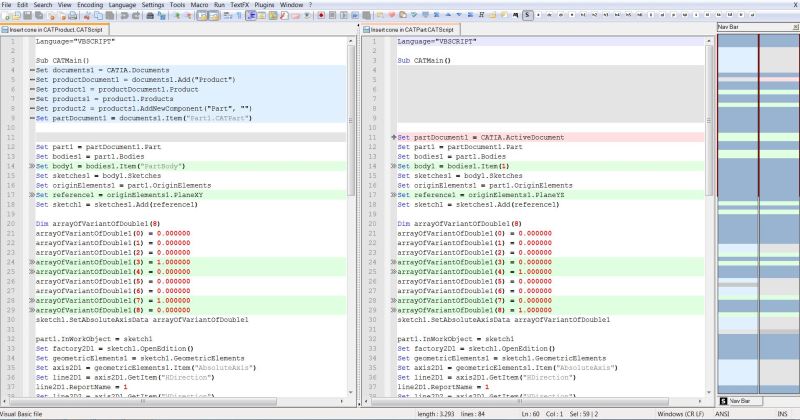Click right pane horizontal scrollbar right arrow

tap(699, 402)
